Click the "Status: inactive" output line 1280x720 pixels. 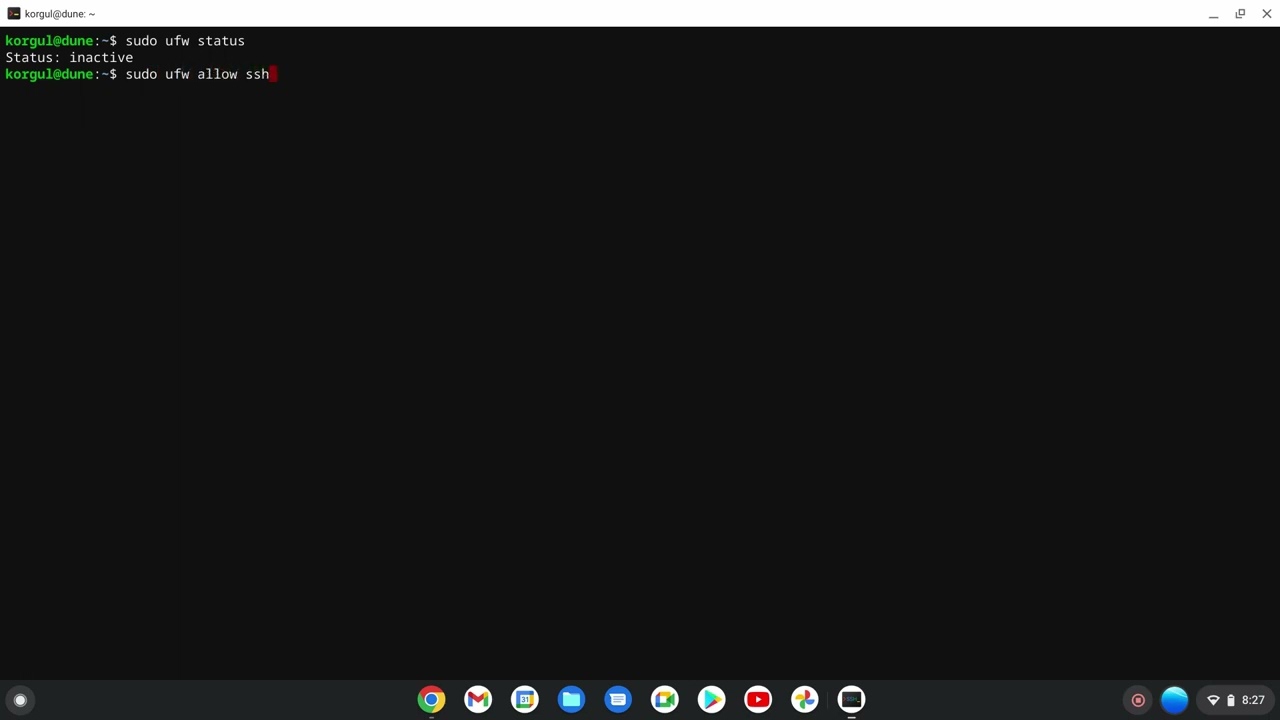69,58
